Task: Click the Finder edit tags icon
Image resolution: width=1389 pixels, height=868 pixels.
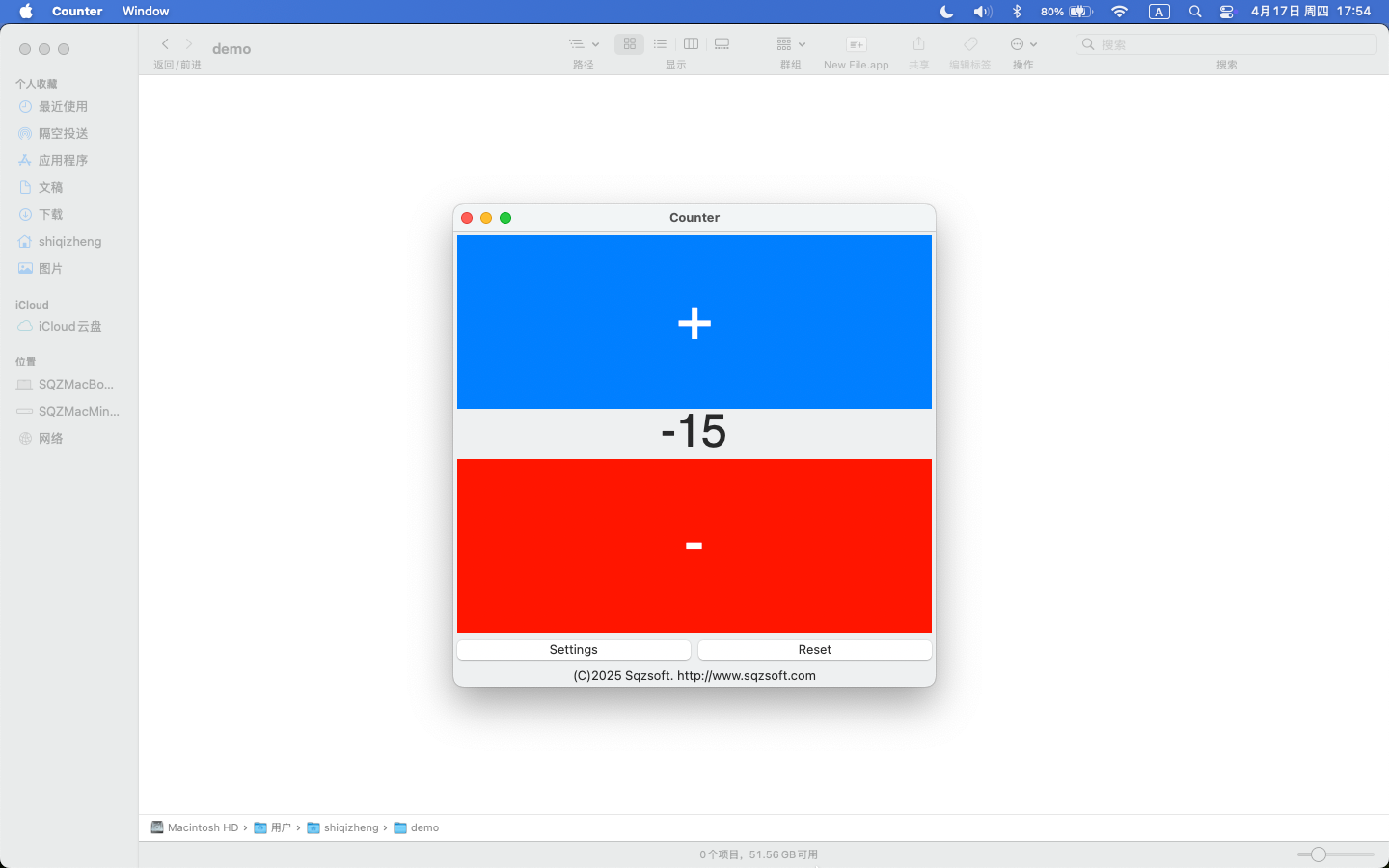Action: click(x=970, y=44)
